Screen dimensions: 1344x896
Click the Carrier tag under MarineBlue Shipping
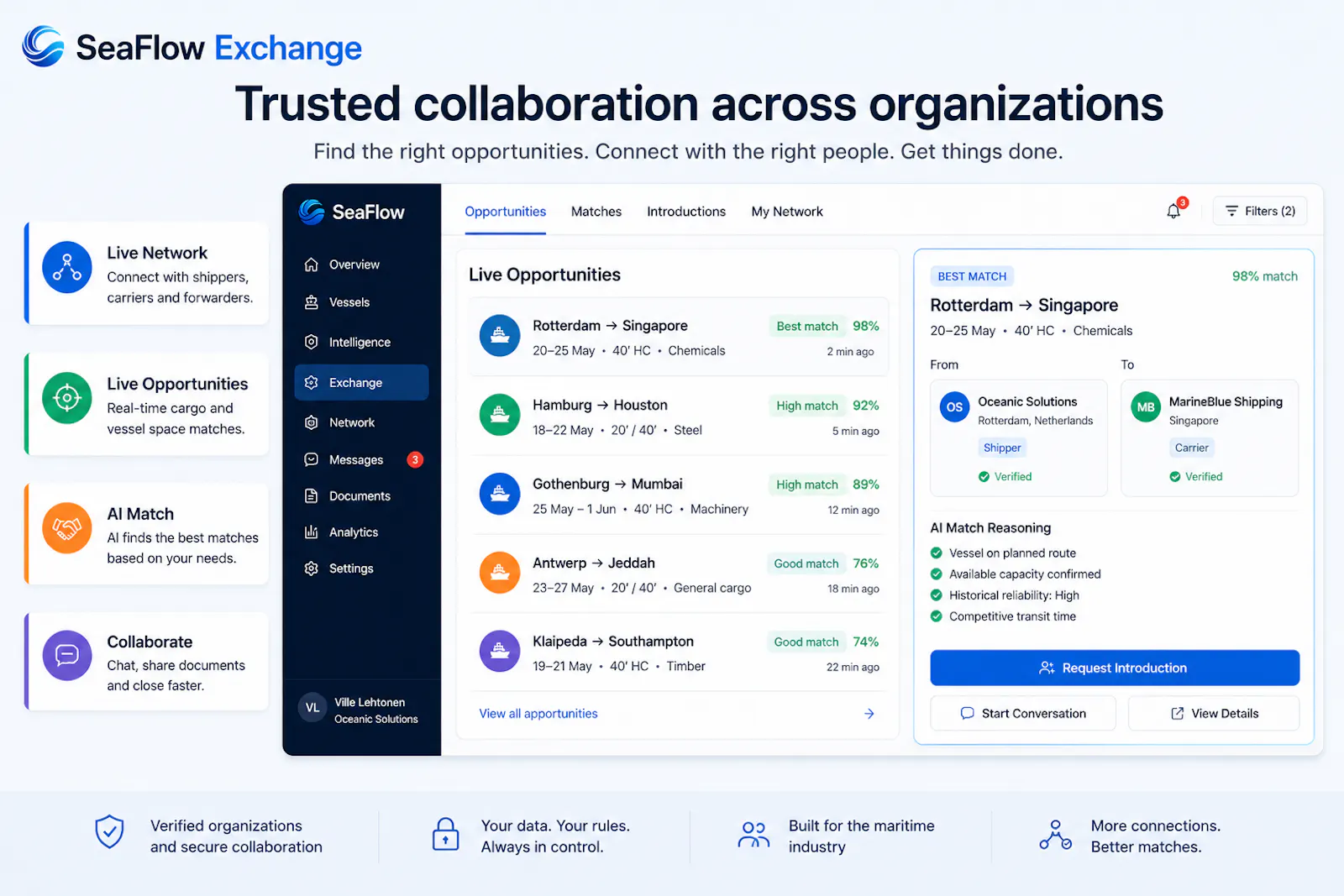coord(1192,448)
